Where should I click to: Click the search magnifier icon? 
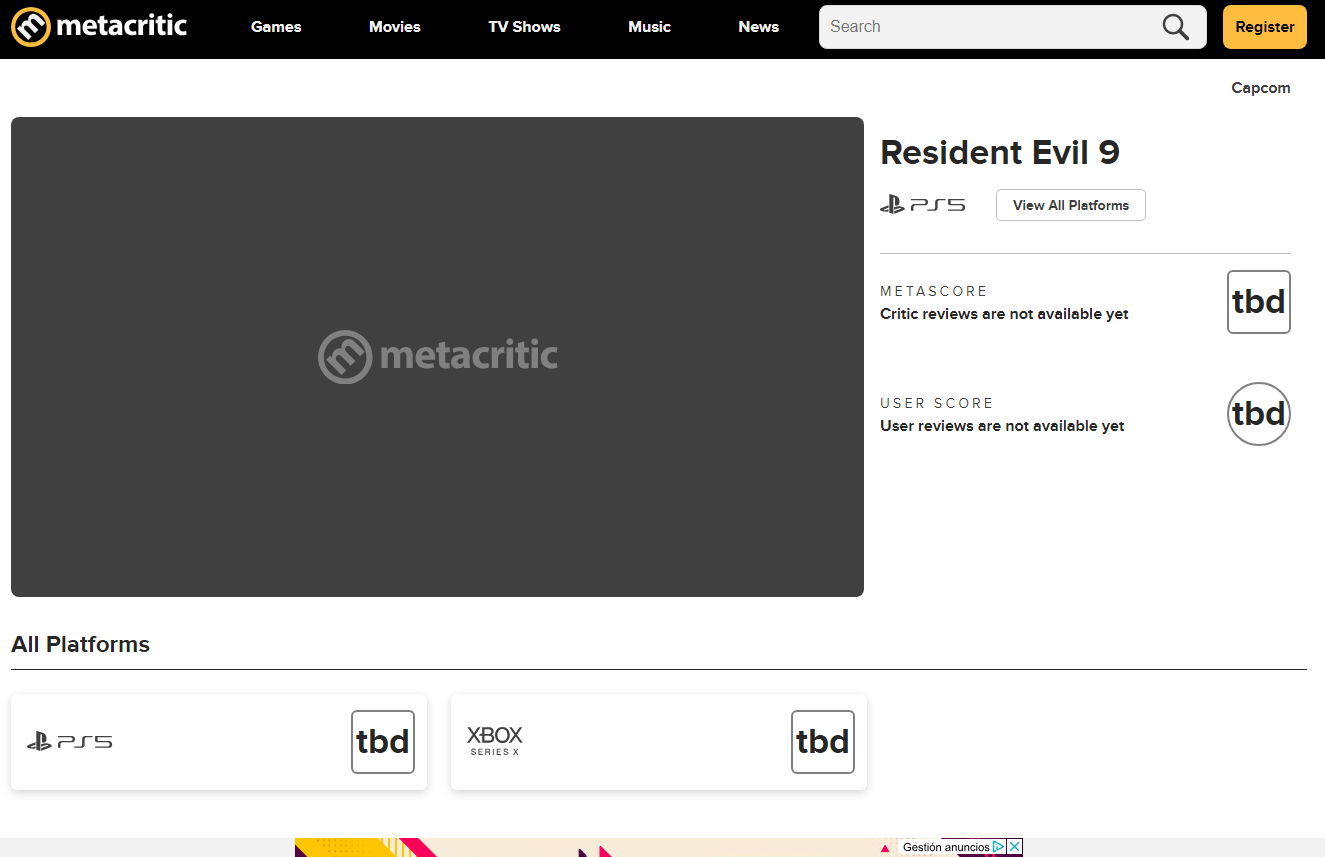pyautogui.click(x=1176, y=27)
